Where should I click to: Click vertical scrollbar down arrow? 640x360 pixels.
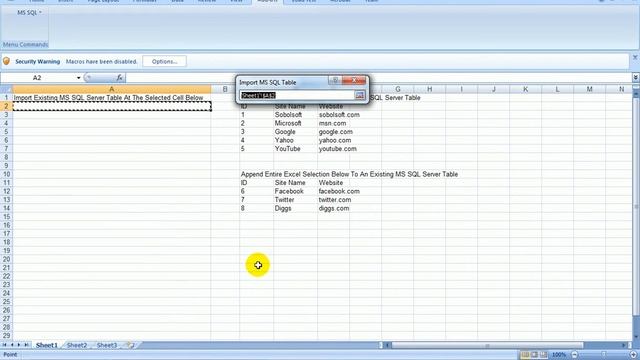point(636,336)
